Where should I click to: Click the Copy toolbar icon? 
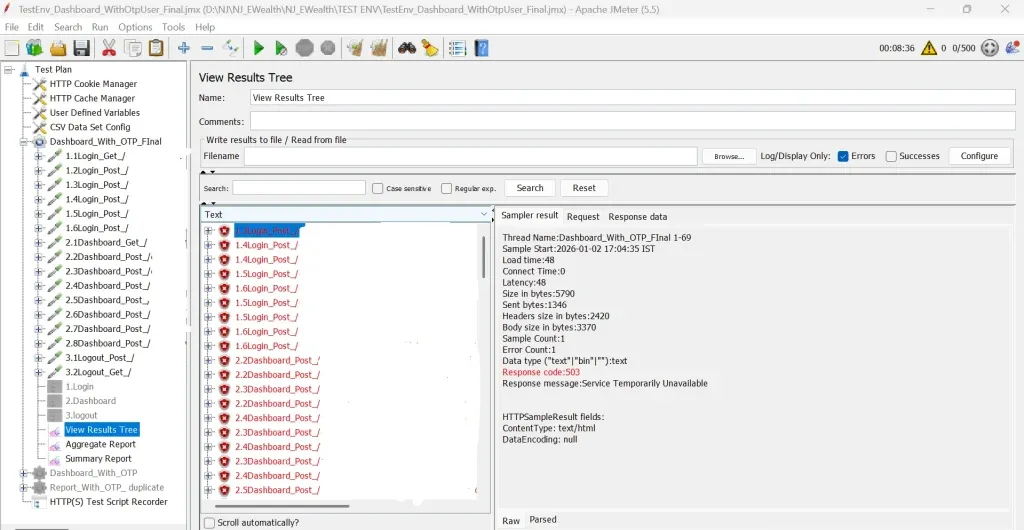click(133, 48)
